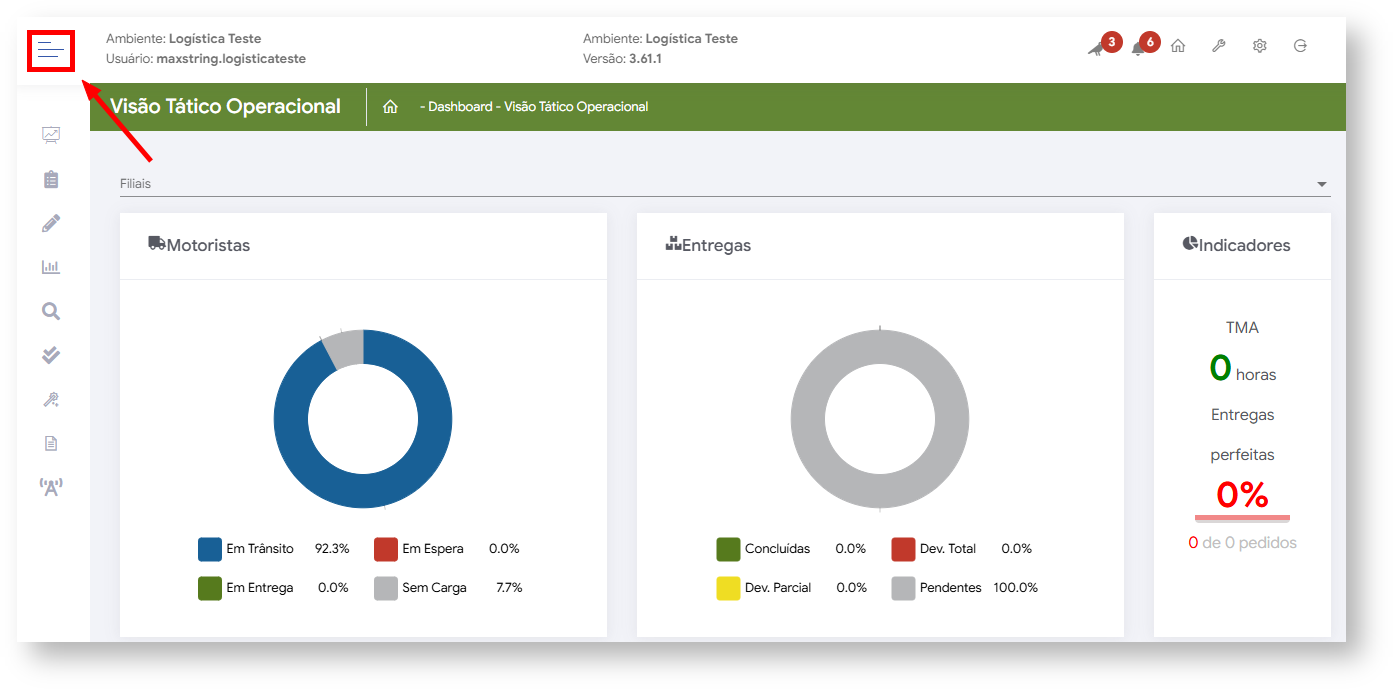This screenshot has height=690, width=1394.
Task: Toggle the blue Em Trânsito legend swatch
Action: [210, 549]
